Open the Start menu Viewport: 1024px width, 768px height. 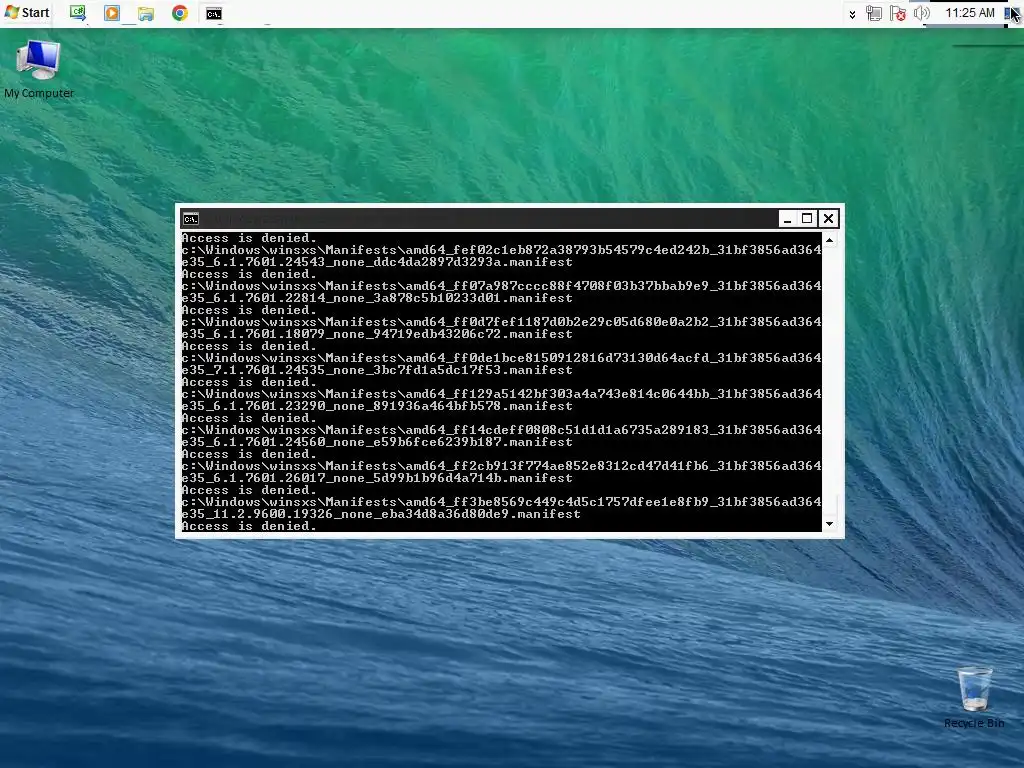(27, 12)
